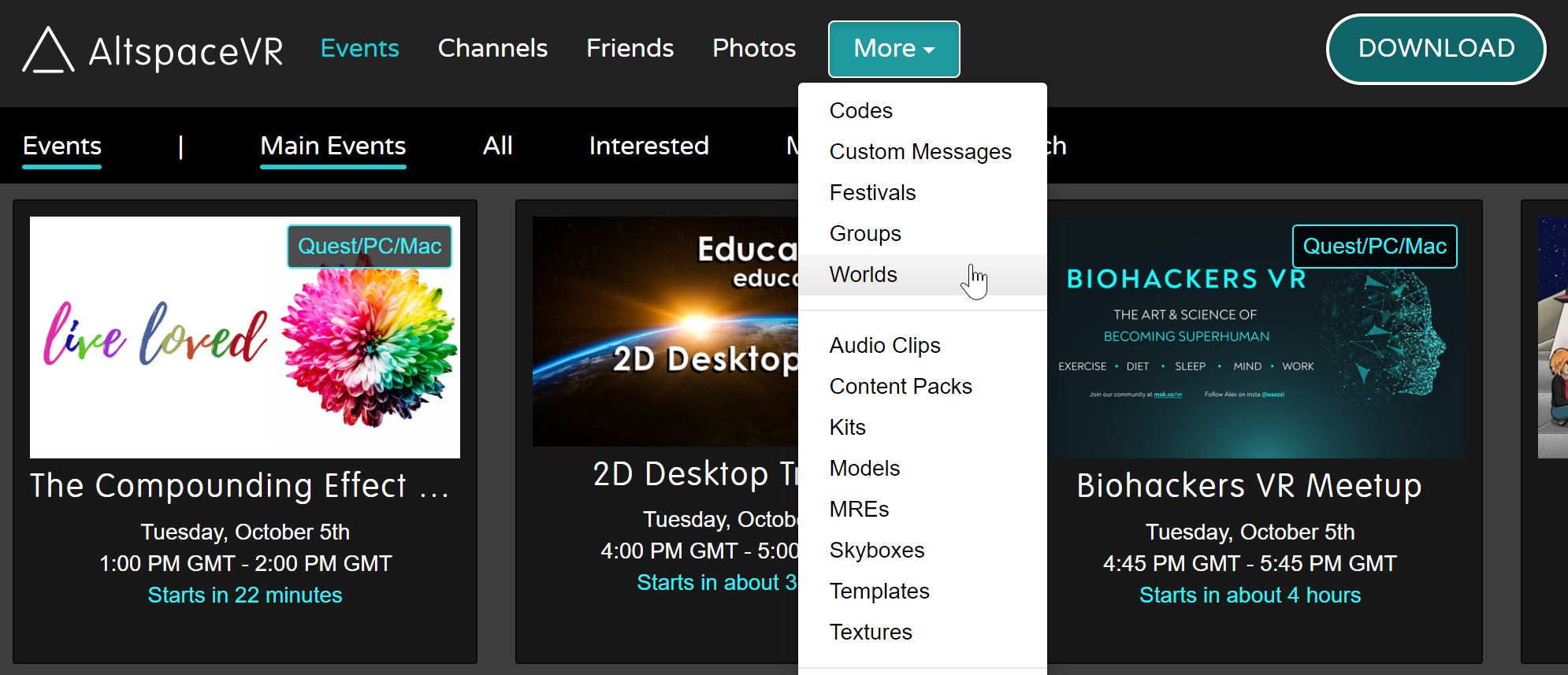
Task: Choose Worlds from the More menu
Action: click(x=864, y=275)
